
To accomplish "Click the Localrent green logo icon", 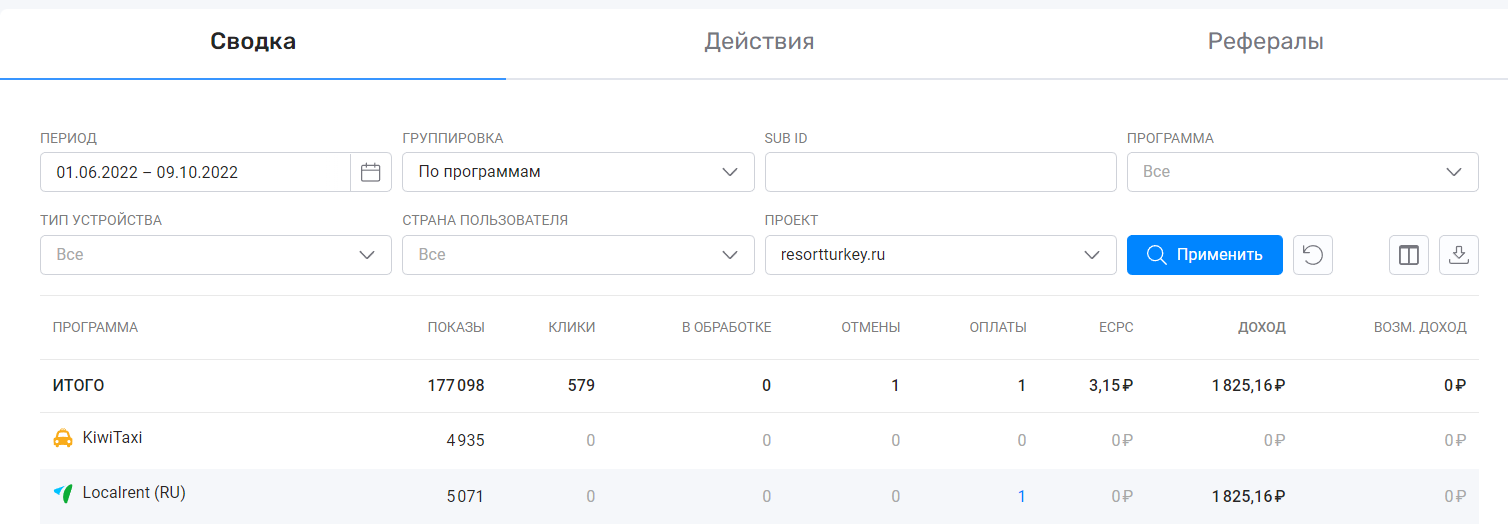I will coord(63,493).
